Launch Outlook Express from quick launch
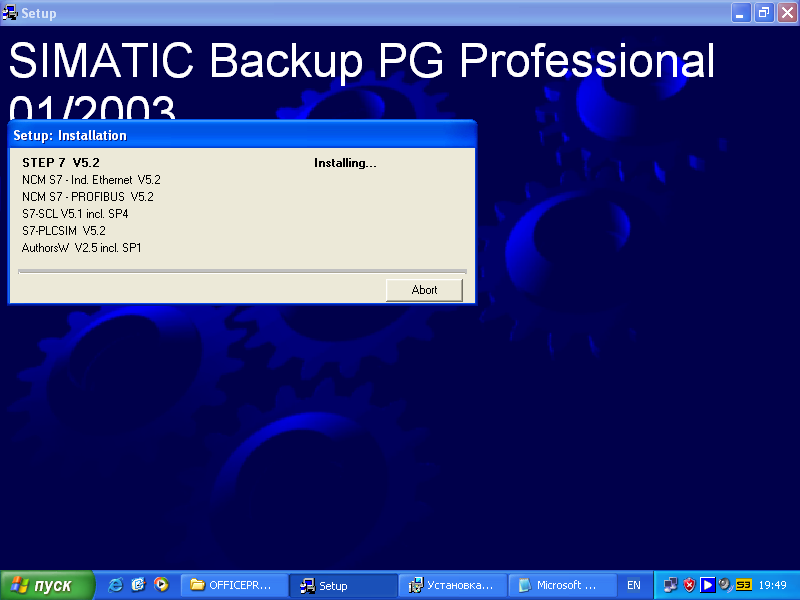This screenshot has width=800, height=600. pyautogui.click(x=138, y=585)
